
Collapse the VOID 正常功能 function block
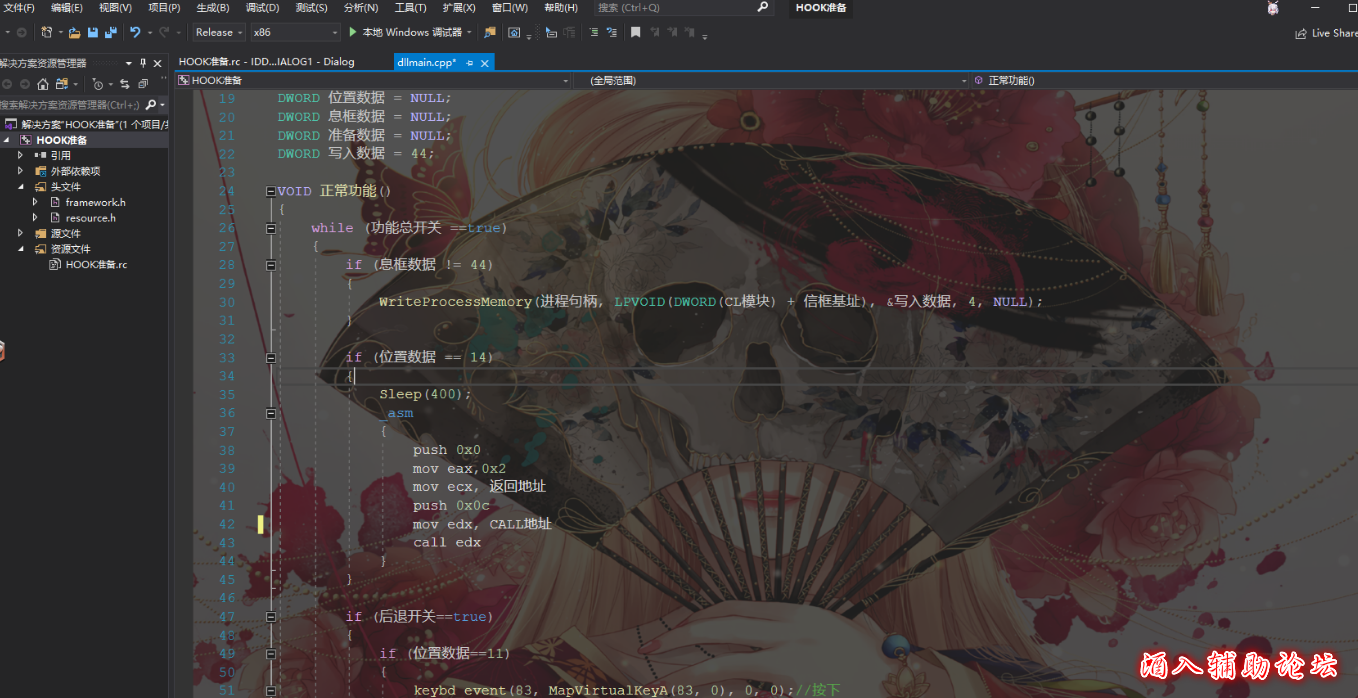point(271,191)
